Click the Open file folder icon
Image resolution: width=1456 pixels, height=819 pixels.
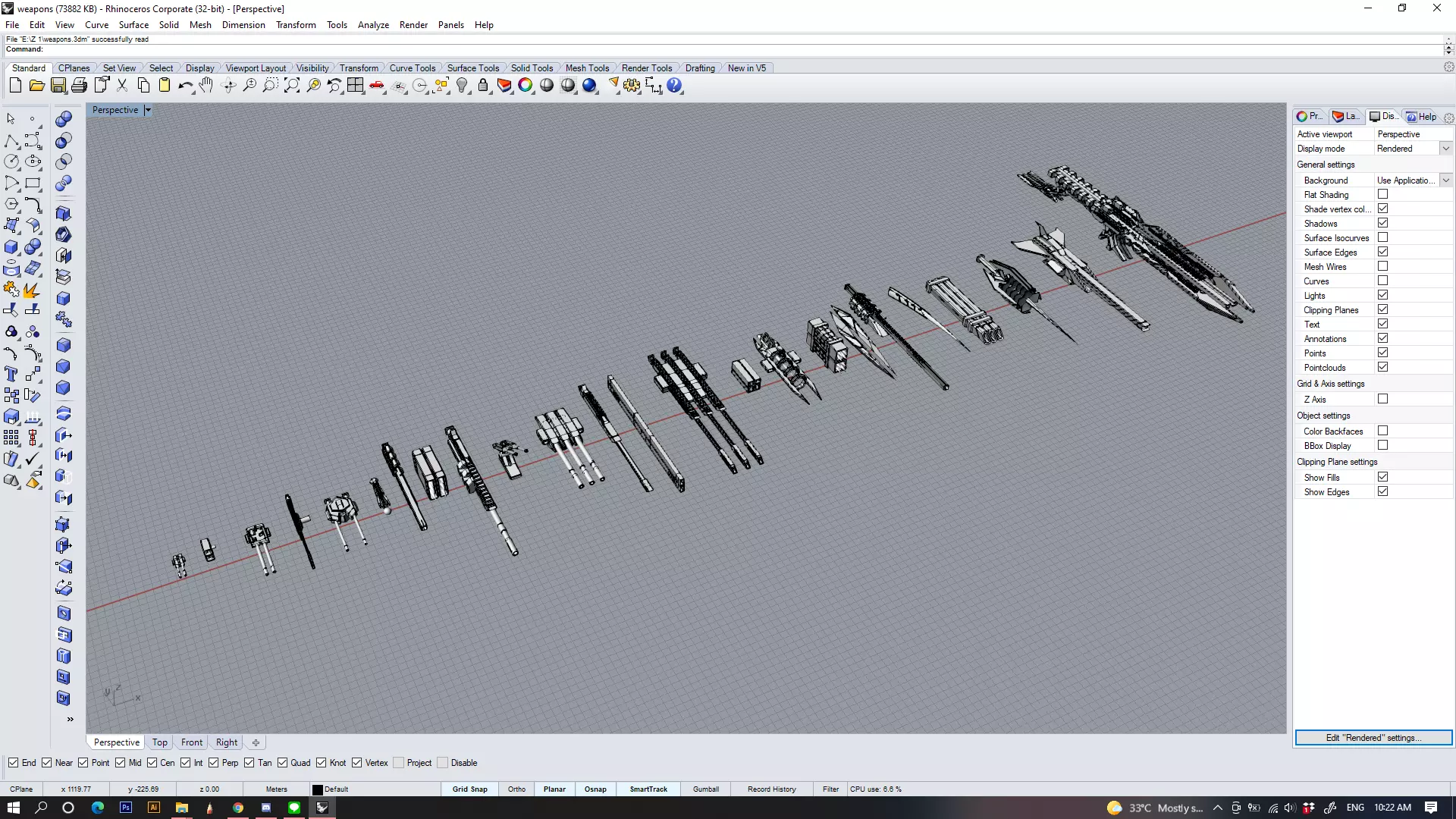click(x=36, y=86)
